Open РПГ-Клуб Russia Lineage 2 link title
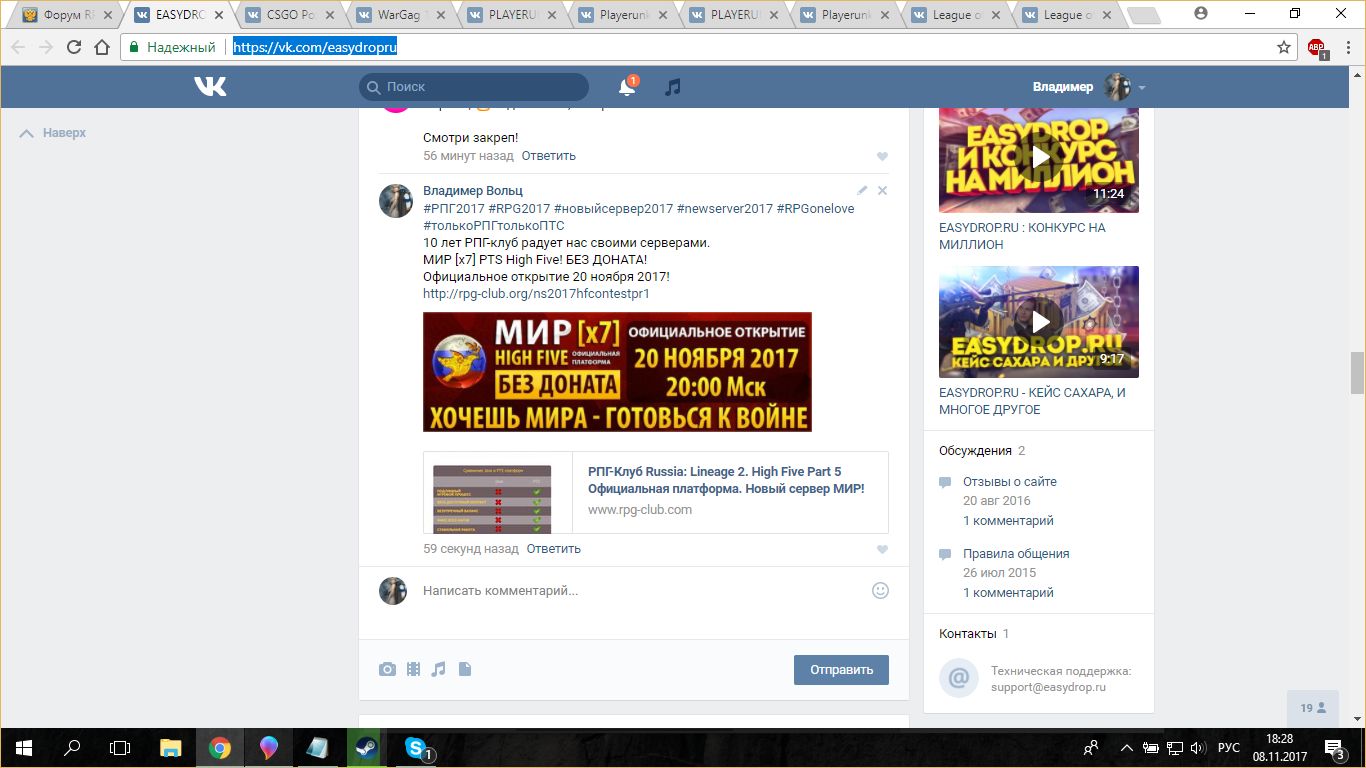The width and height of the screenshot is (1366, 768). (x=726, y=480)
